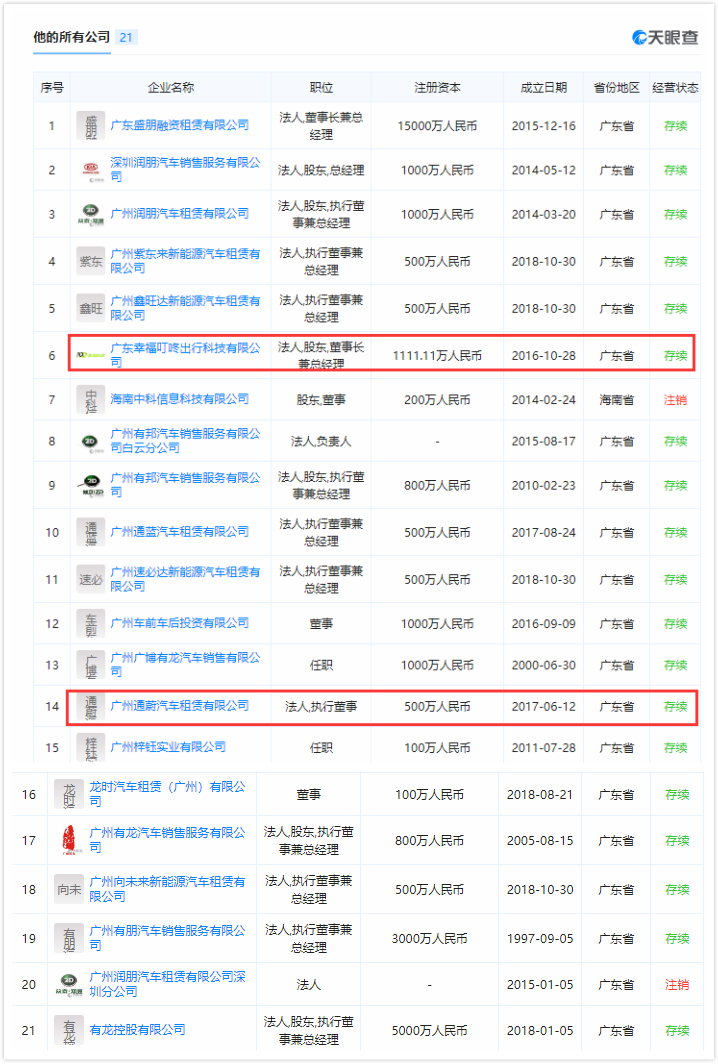Open 广州速必达新能源汽车租赁有限公司 link
This screenshot has height=1064, width=718.
click(185, 579)
